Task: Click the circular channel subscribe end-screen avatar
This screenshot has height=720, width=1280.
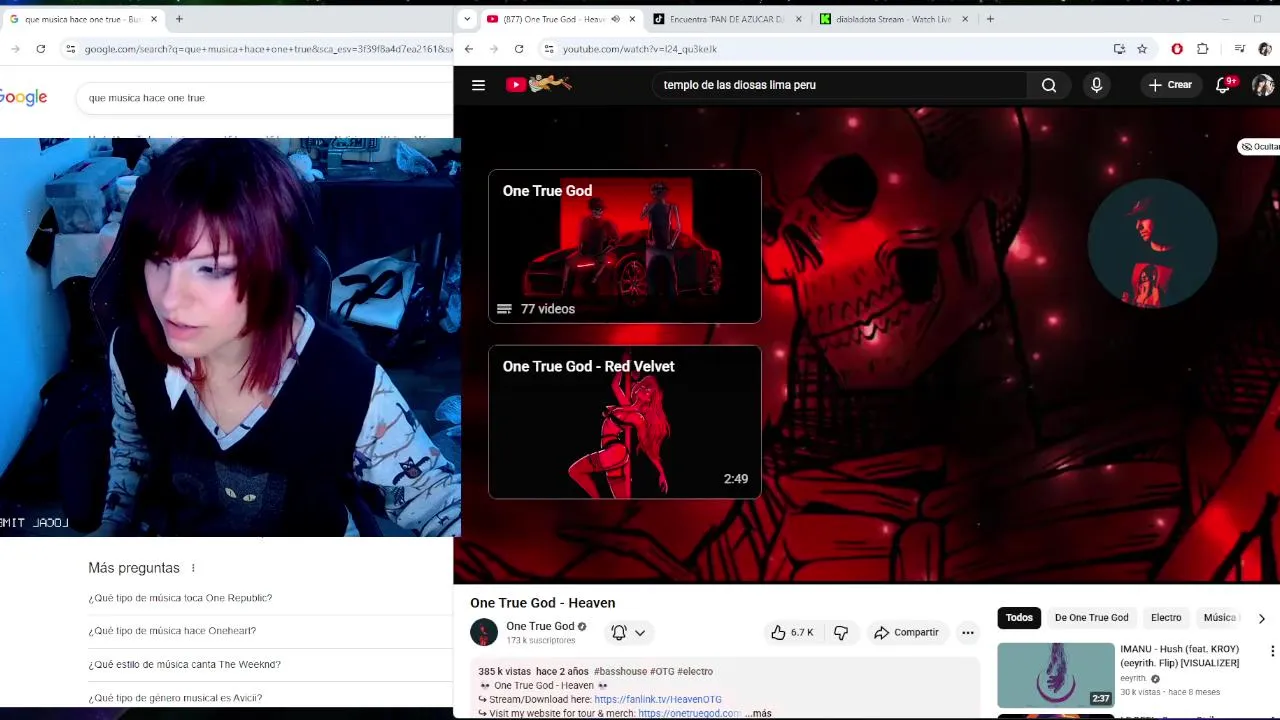Action: coord(1152,244)
